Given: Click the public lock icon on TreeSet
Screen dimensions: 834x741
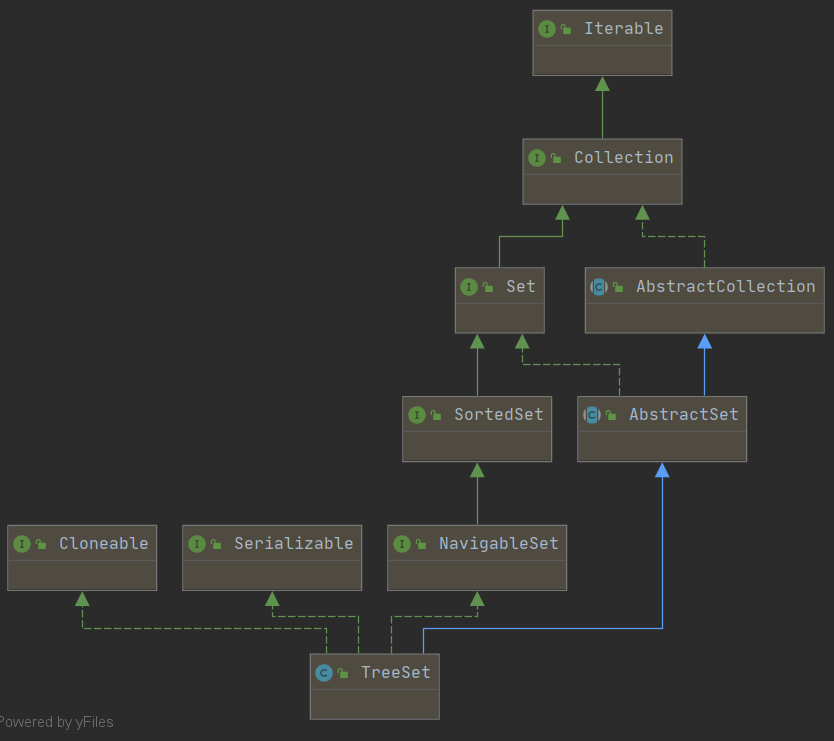Looking at the screenshot, I should (x=343, y=674).
